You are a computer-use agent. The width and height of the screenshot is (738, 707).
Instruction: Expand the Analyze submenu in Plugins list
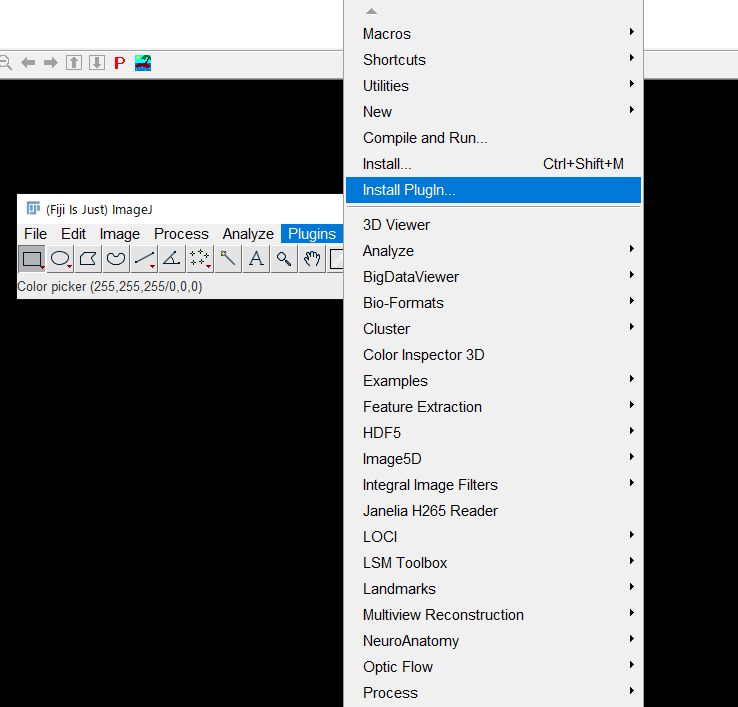[493, 251]
